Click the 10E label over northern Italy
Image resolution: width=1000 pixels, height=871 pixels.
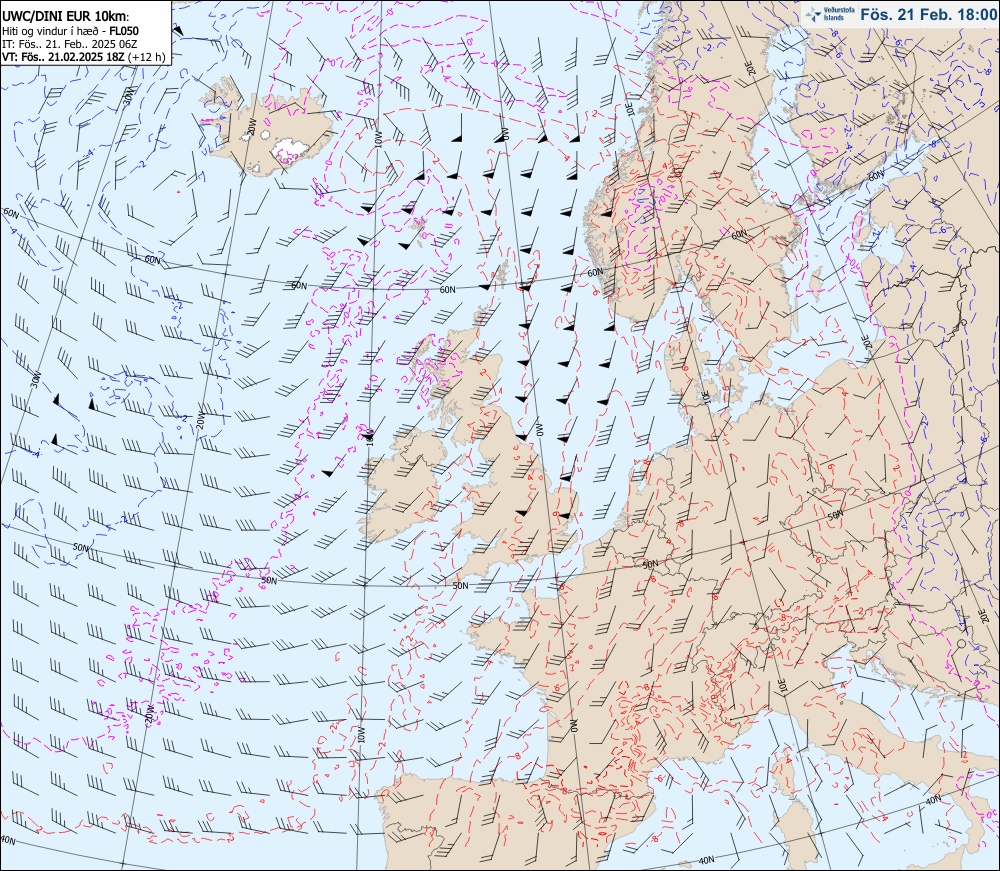coord(782,686)
